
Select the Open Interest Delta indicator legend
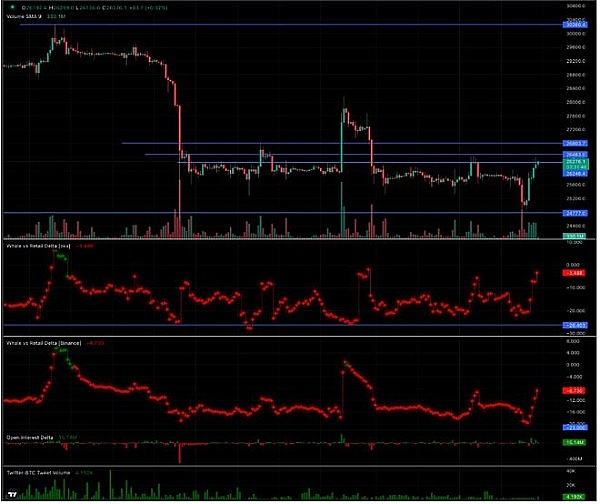coord(42,437)
